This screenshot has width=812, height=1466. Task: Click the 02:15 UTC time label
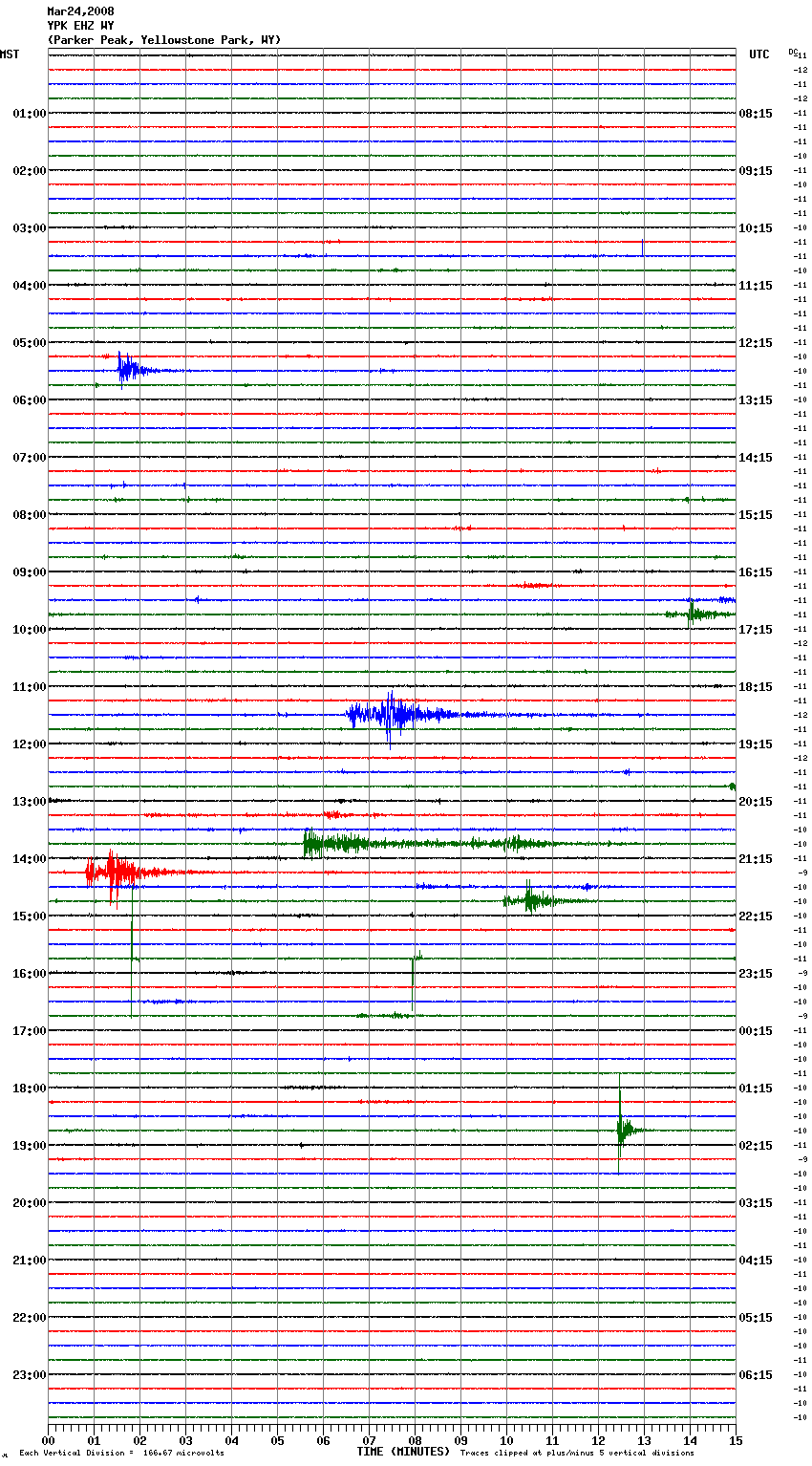tap(756, 1146)
